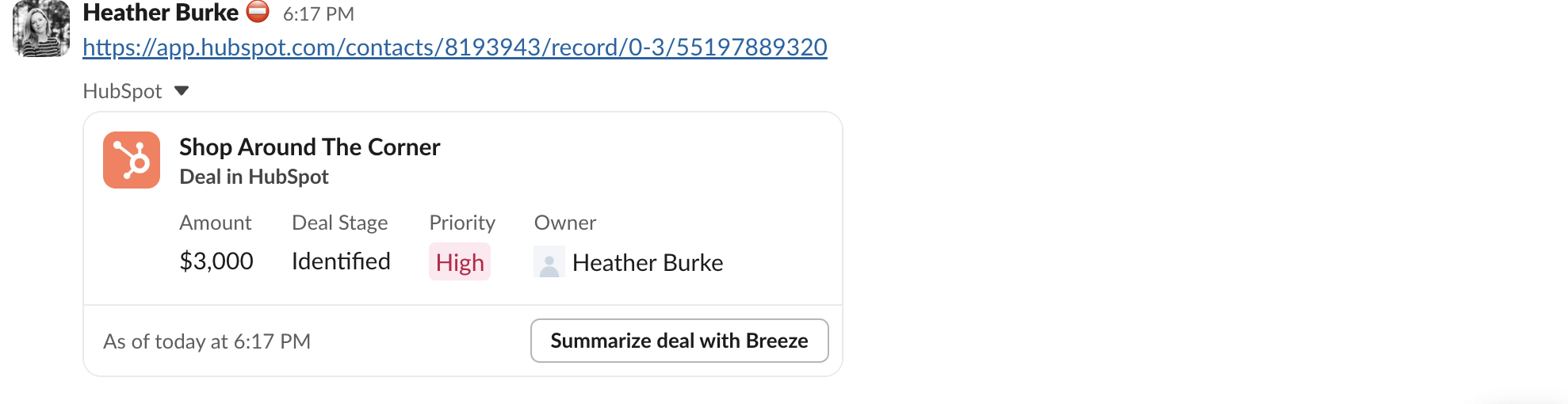Click the Deal in HubSpot subtitle
The height and width of the screenshot is (404, 1568).
pos(254,177)
